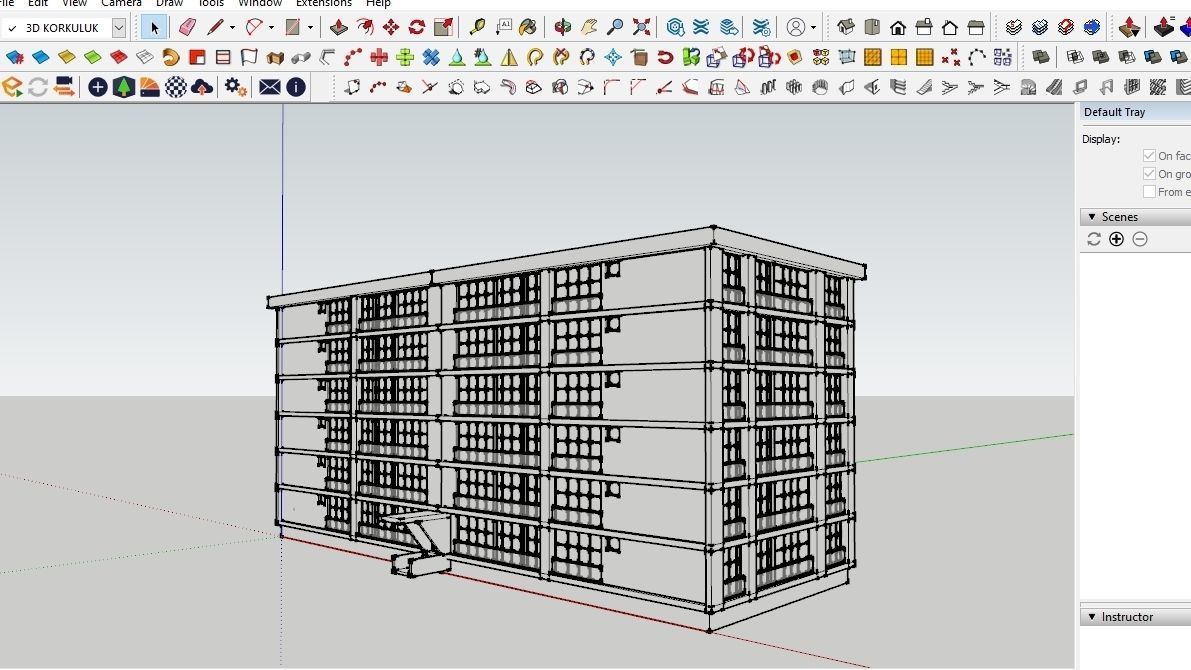Click the blue X cross icon

[431, 58]
